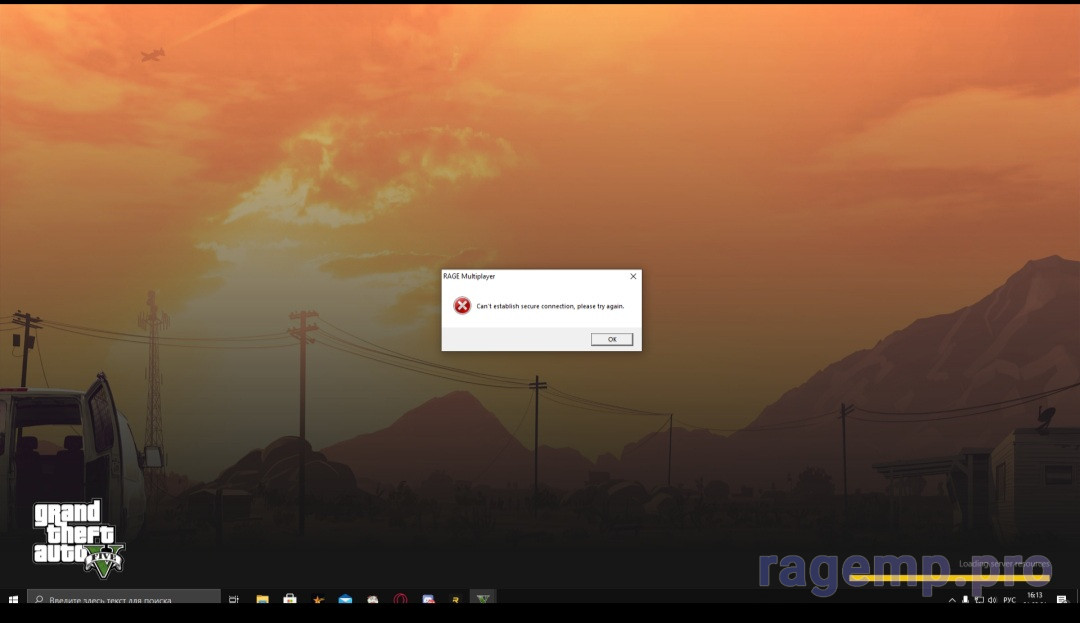Open the volume control tray icon
Viewport: 1080px width, 623px height.
coord(993,600)
